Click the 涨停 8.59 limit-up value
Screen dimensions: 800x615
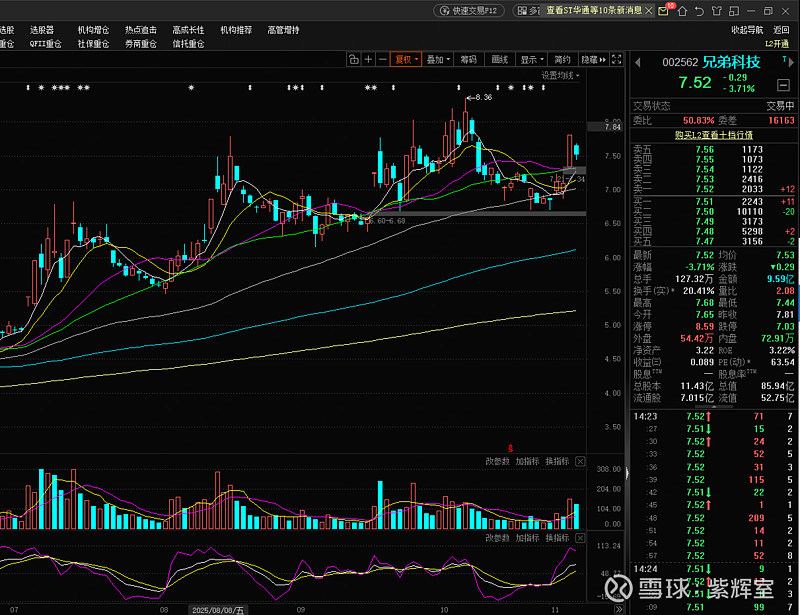[705, 326]
